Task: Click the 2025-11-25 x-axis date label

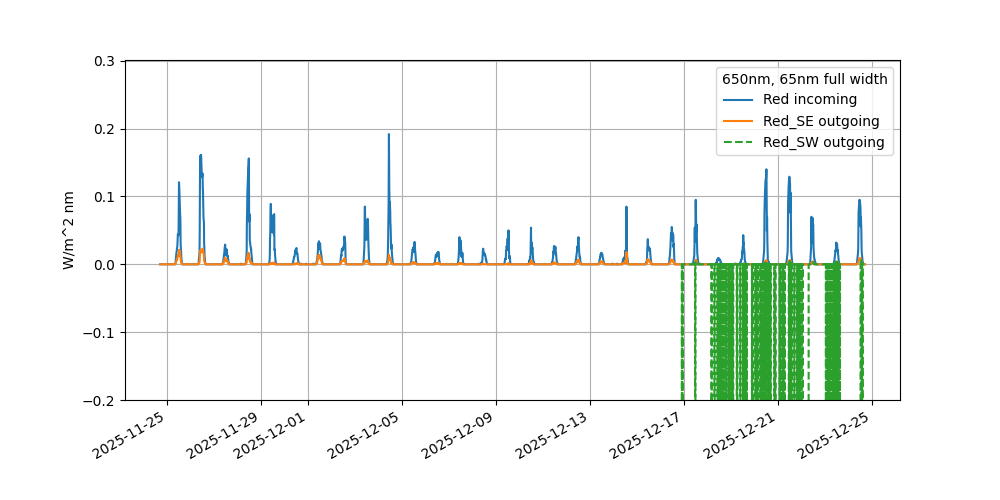Action: tap(132, 436)
